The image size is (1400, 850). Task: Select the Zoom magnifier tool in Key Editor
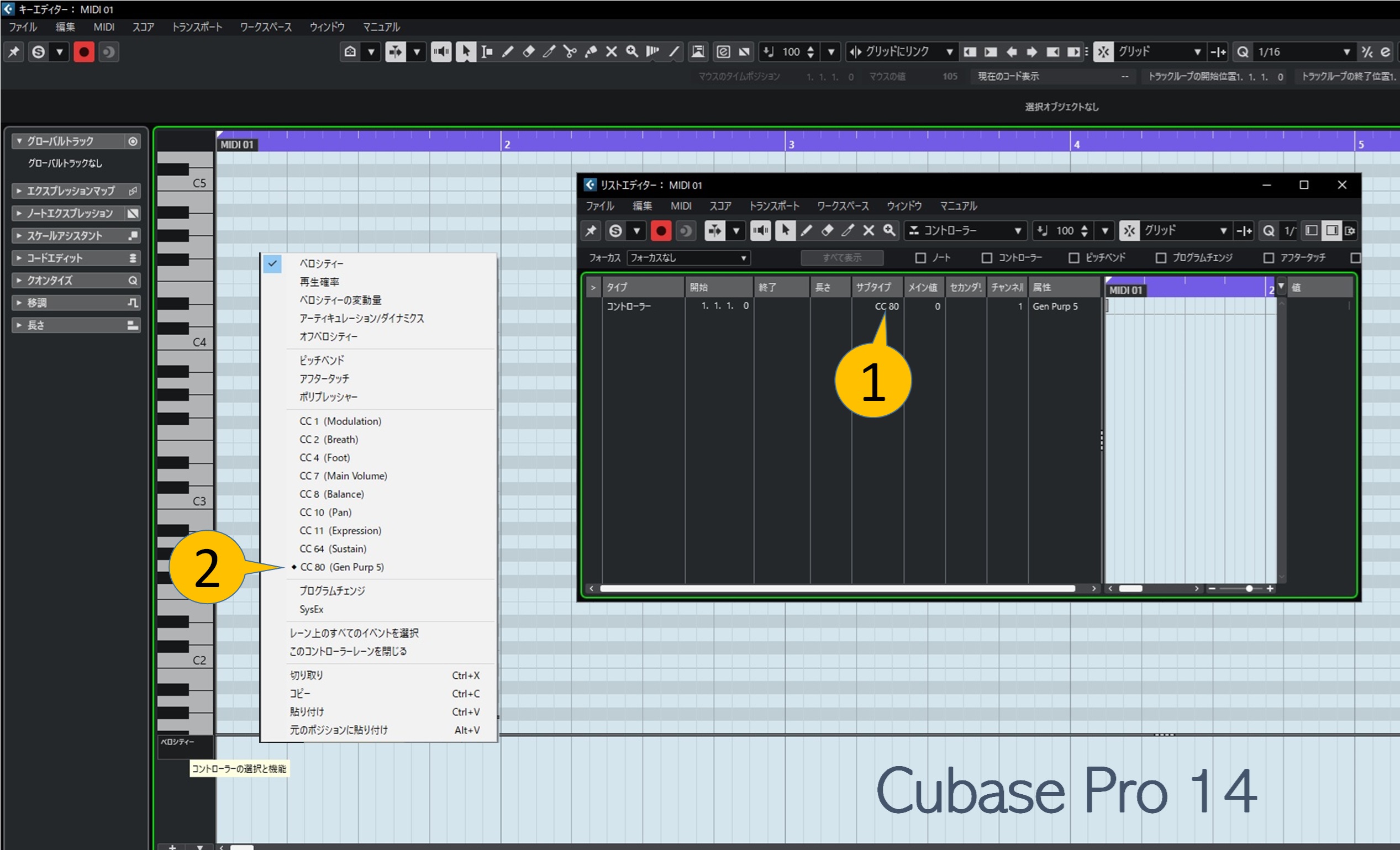coord(632,52)
